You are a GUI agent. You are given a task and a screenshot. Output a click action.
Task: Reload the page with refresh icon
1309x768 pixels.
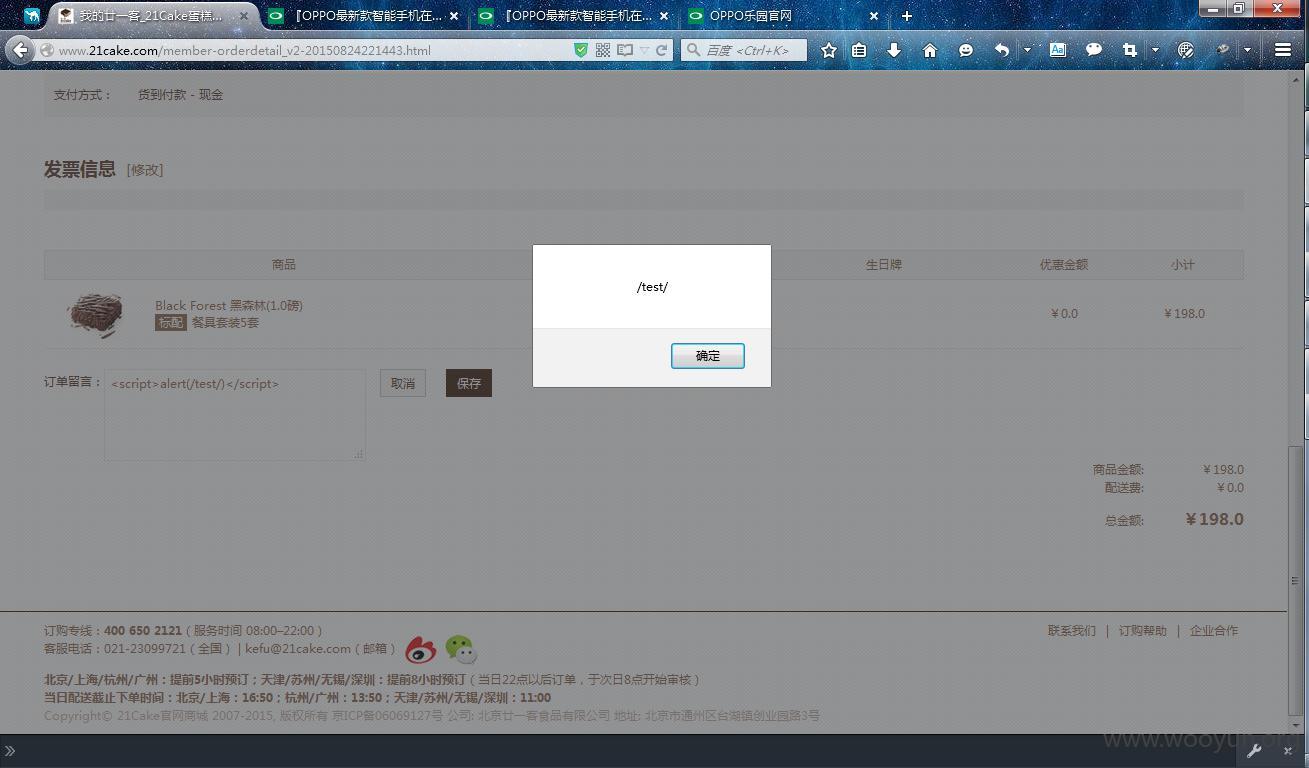[661, 50]
